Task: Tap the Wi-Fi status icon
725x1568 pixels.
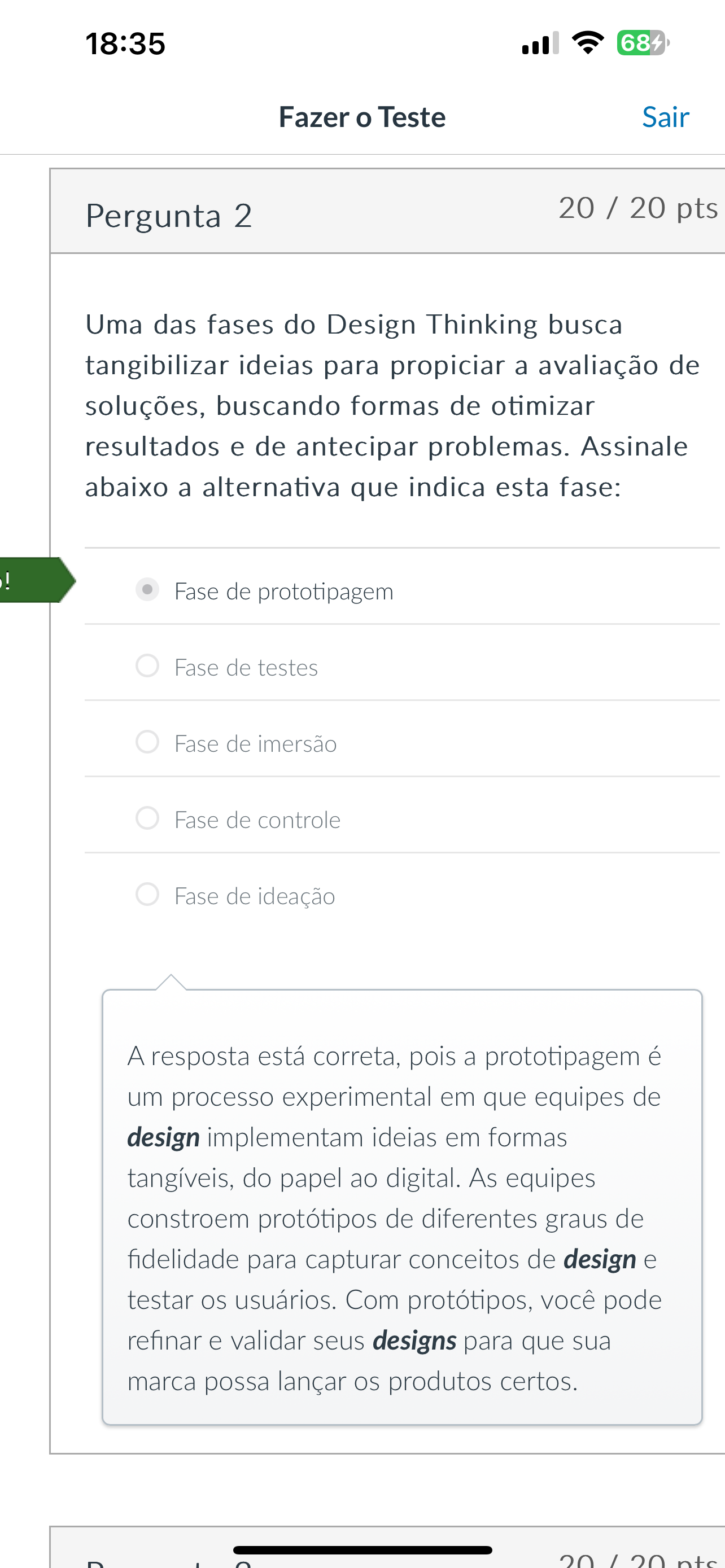Action: tap(587, 42)
